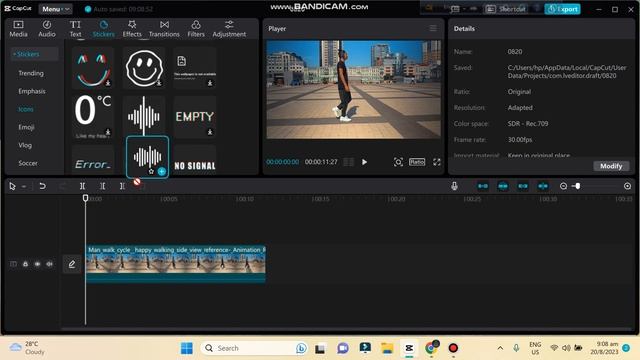Toggle main track magnet
The width and height of the screenshot is (640, 360).
[x=483, y=186]
